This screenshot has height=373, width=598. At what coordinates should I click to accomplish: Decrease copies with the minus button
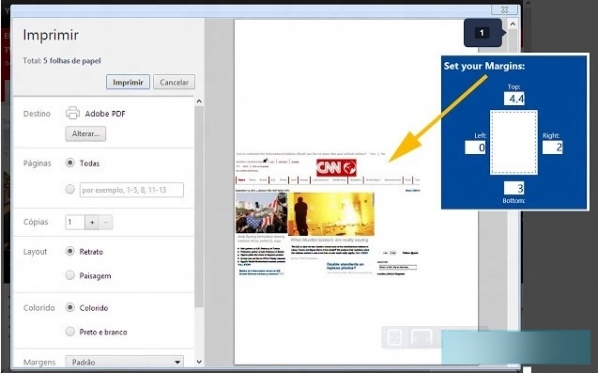point(106,222)
